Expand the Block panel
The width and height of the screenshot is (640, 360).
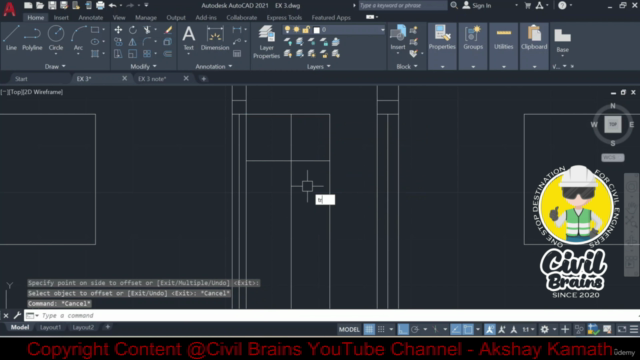click(x=407, y=66)
